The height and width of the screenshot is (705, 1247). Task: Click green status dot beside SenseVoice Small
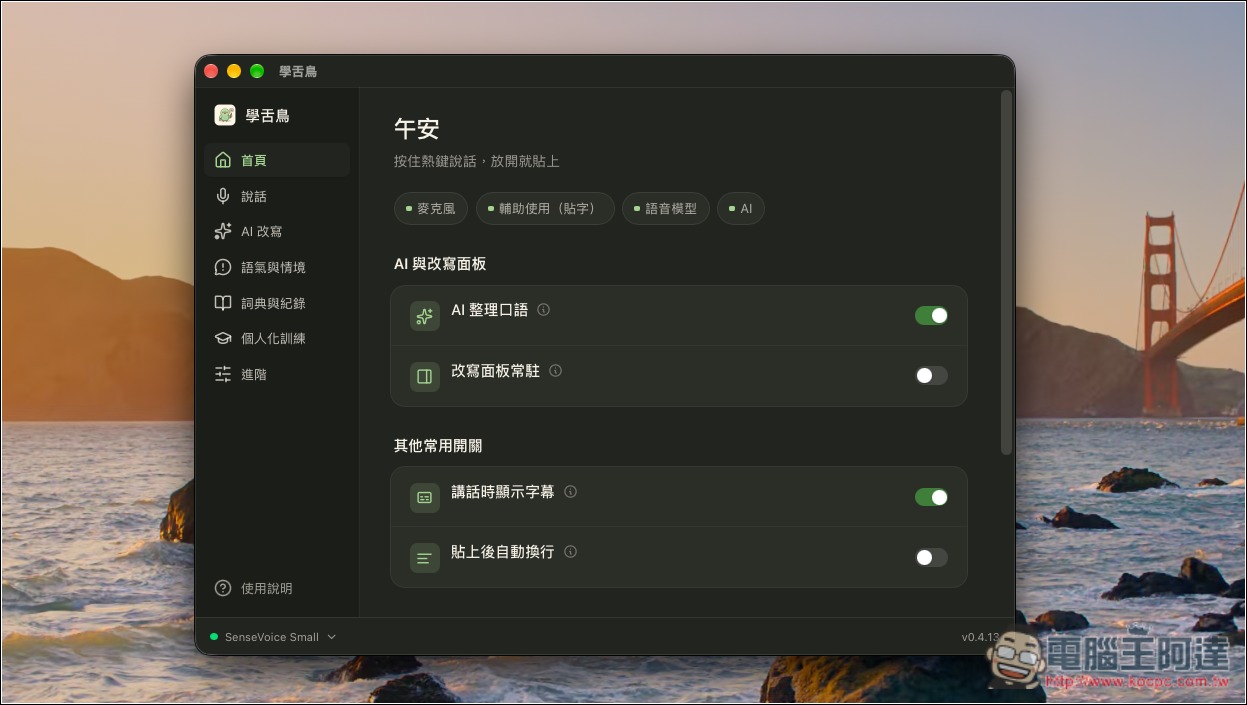[x=214, y=637]
